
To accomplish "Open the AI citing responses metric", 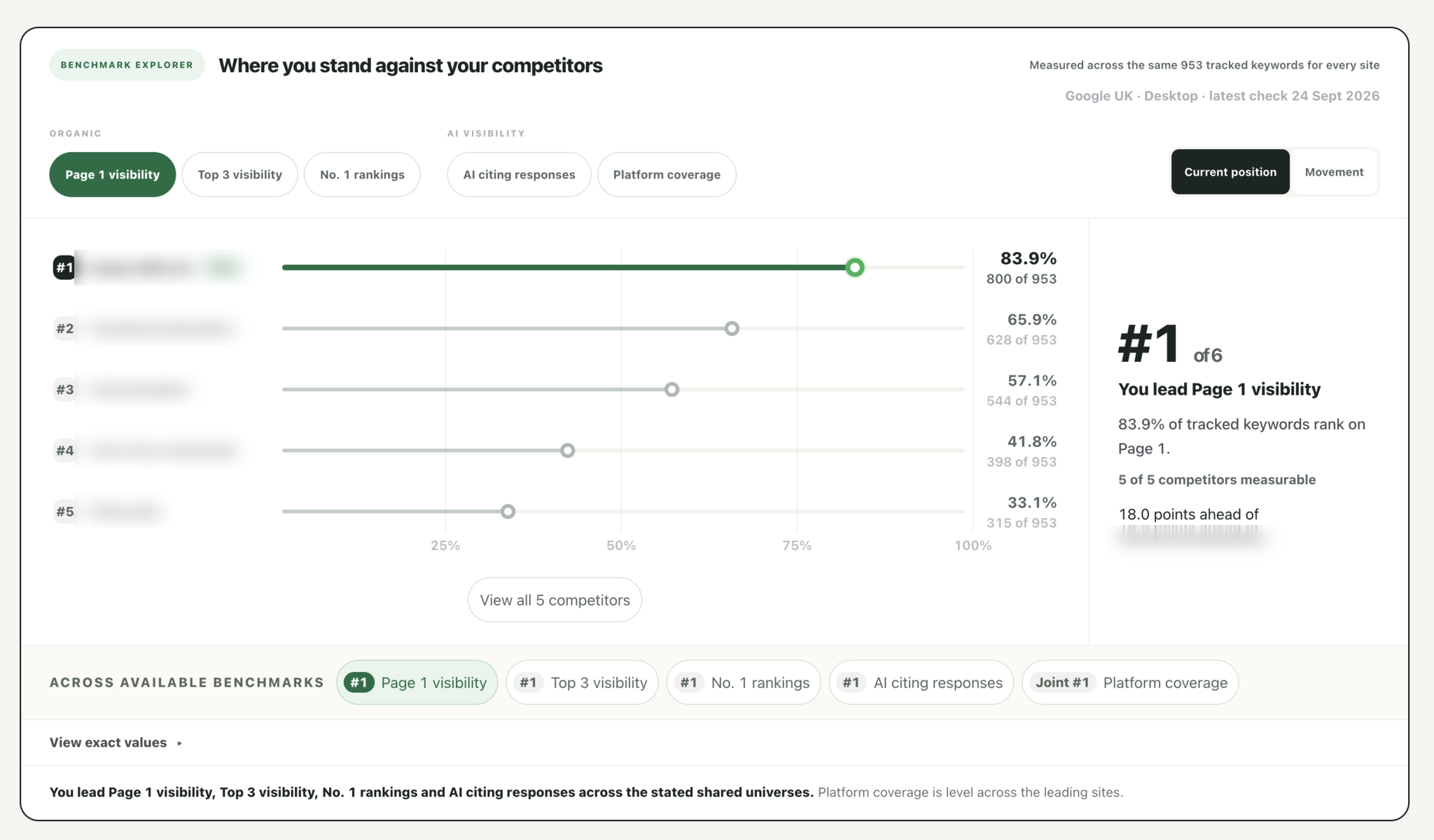I will 519,174.
